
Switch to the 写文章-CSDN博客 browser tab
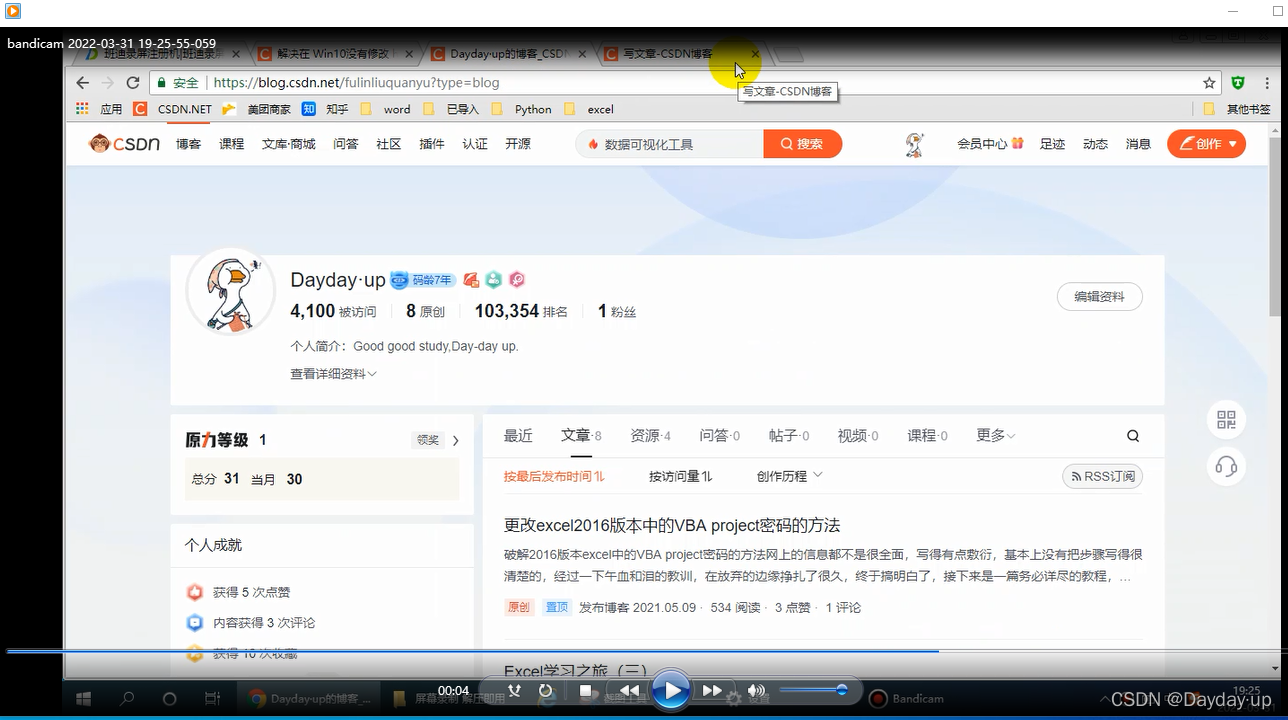pos(670,54)
